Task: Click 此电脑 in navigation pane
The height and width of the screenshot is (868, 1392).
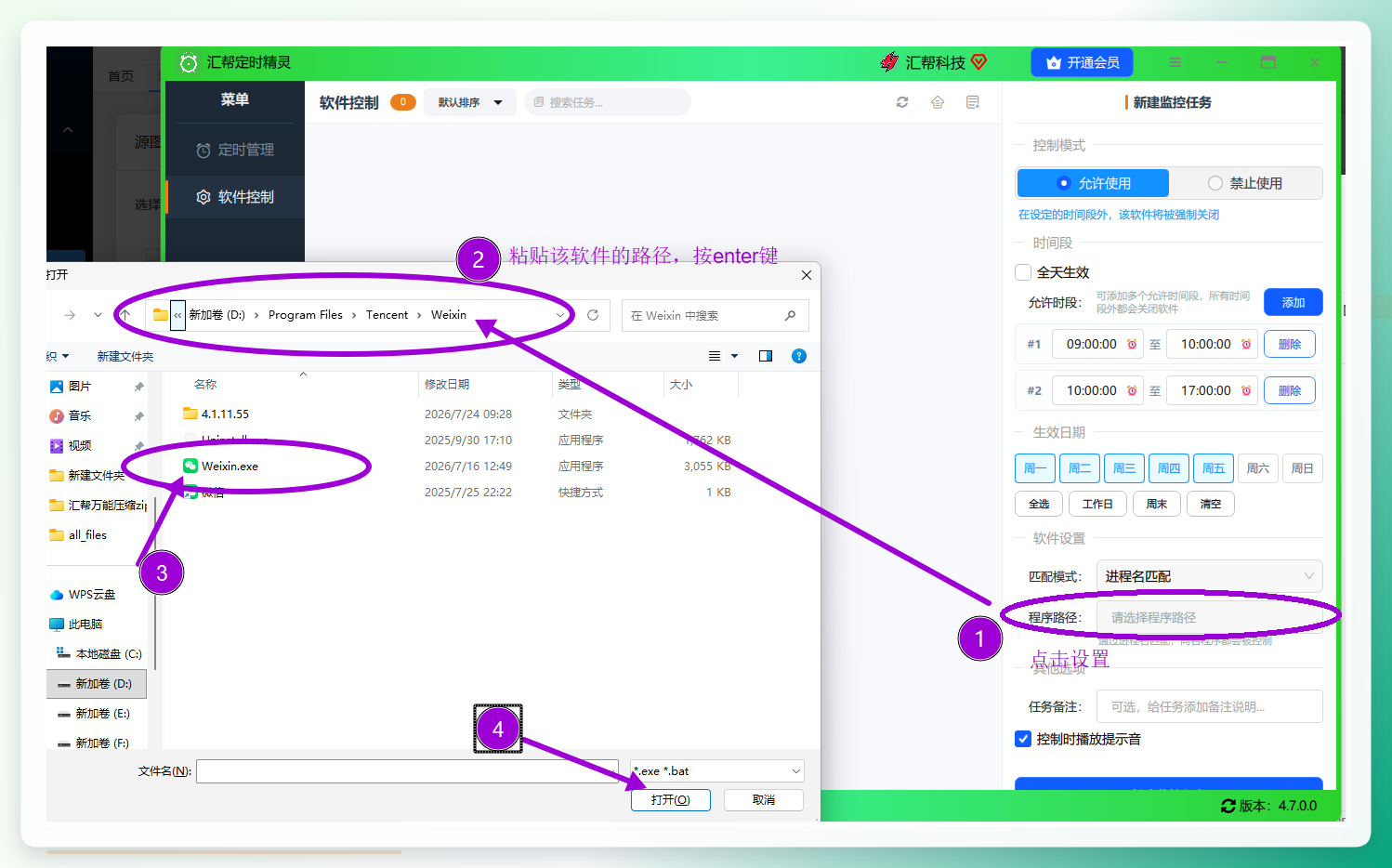Action: point(85,625)
